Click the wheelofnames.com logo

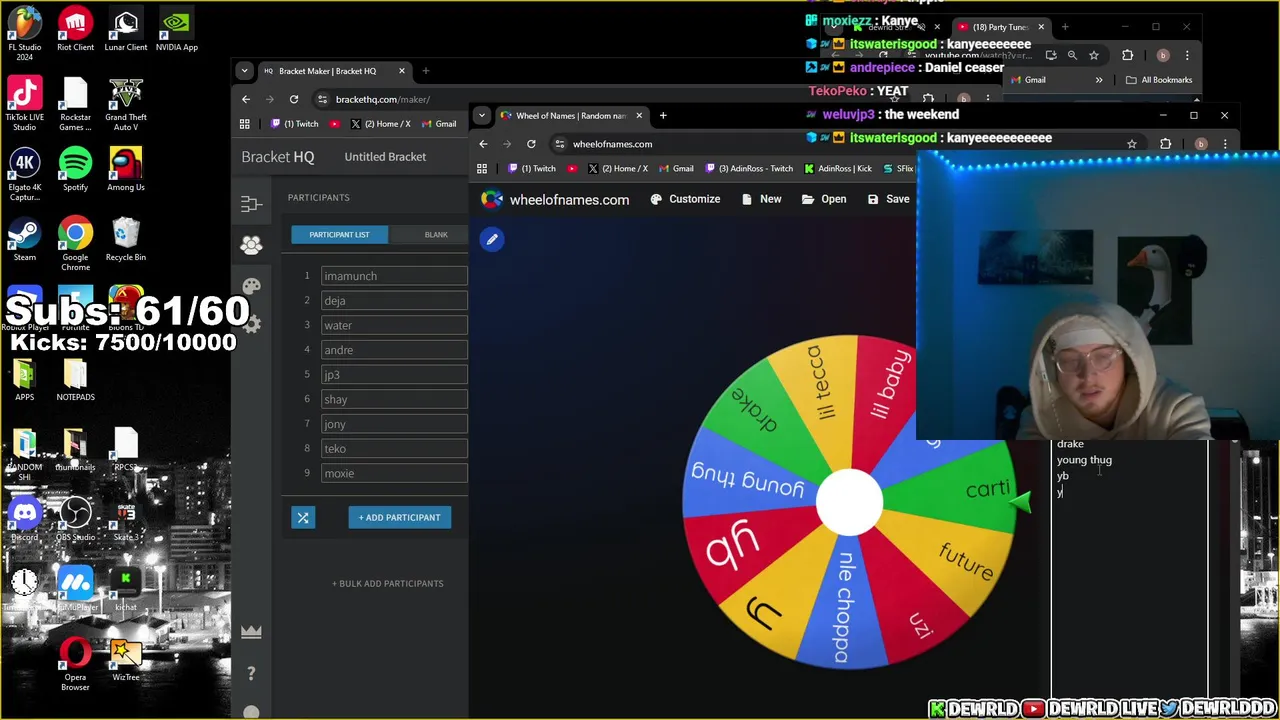click(x=555, y=199)
